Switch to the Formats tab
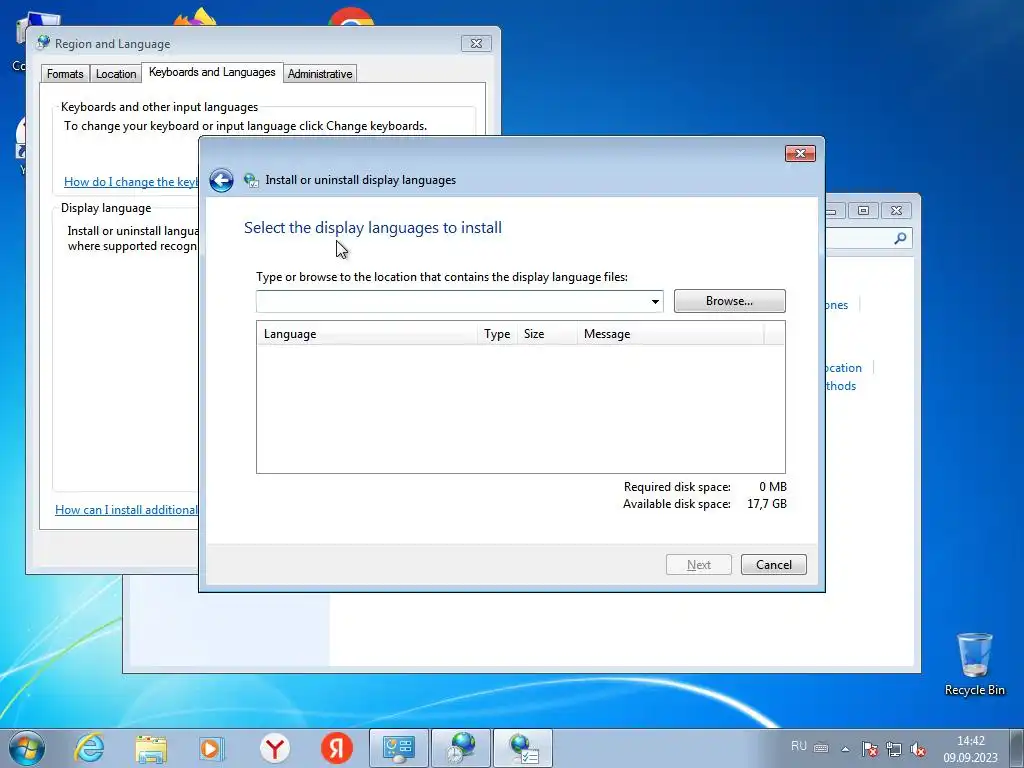 pos(65,74)
